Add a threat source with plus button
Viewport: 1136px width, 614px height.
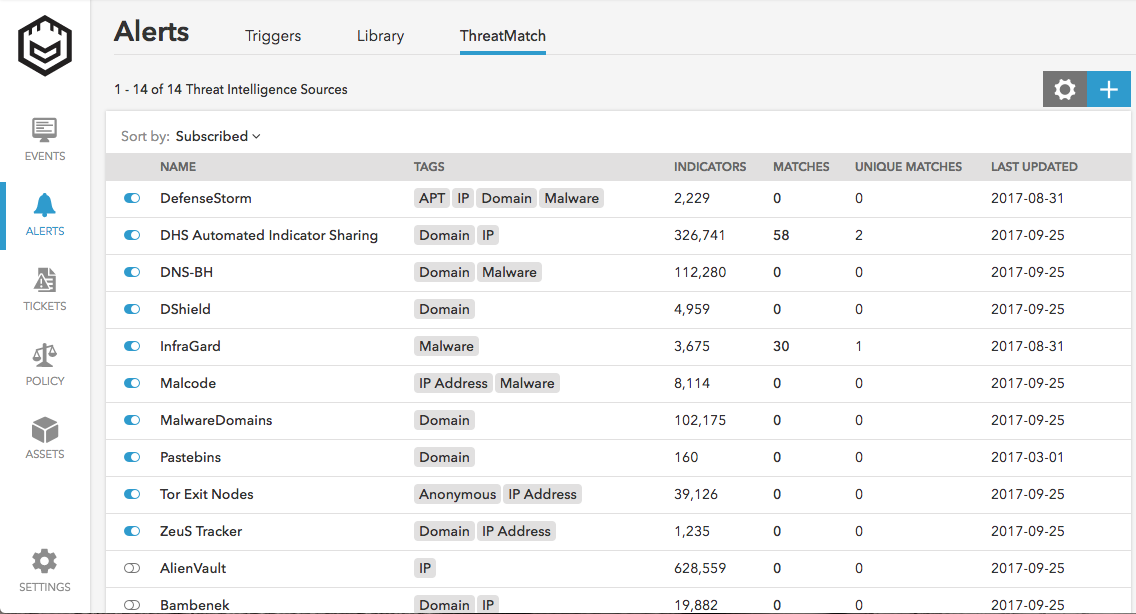point(1109,89)
